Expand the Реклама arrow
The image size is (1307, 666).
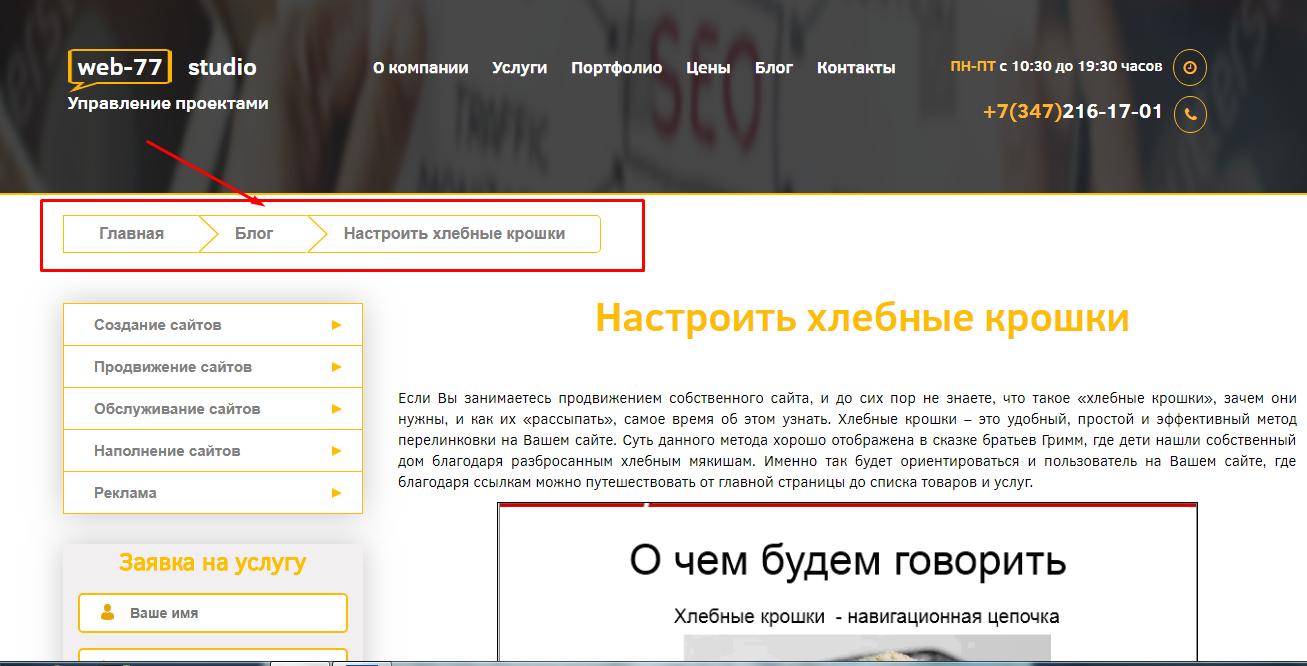coord(337,493)
